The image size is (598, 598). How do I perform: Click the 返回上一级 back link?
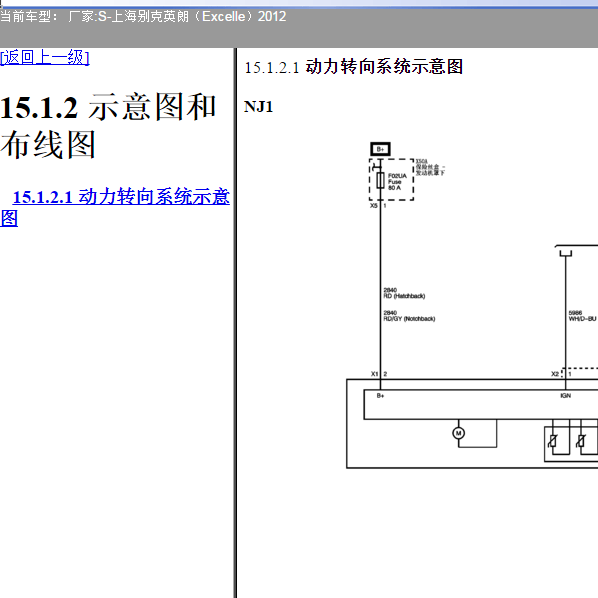[x=45, y=58]
